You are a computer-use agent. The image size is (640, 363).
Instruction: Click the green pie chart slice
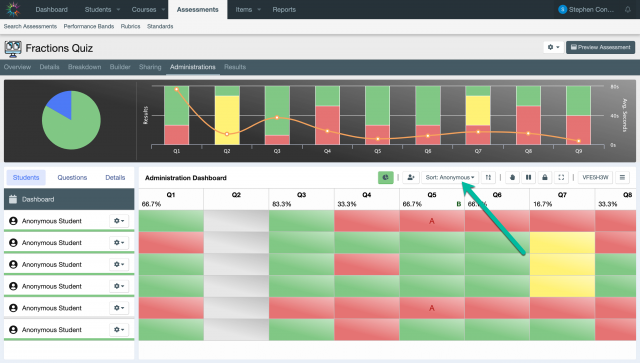point(76,127)
